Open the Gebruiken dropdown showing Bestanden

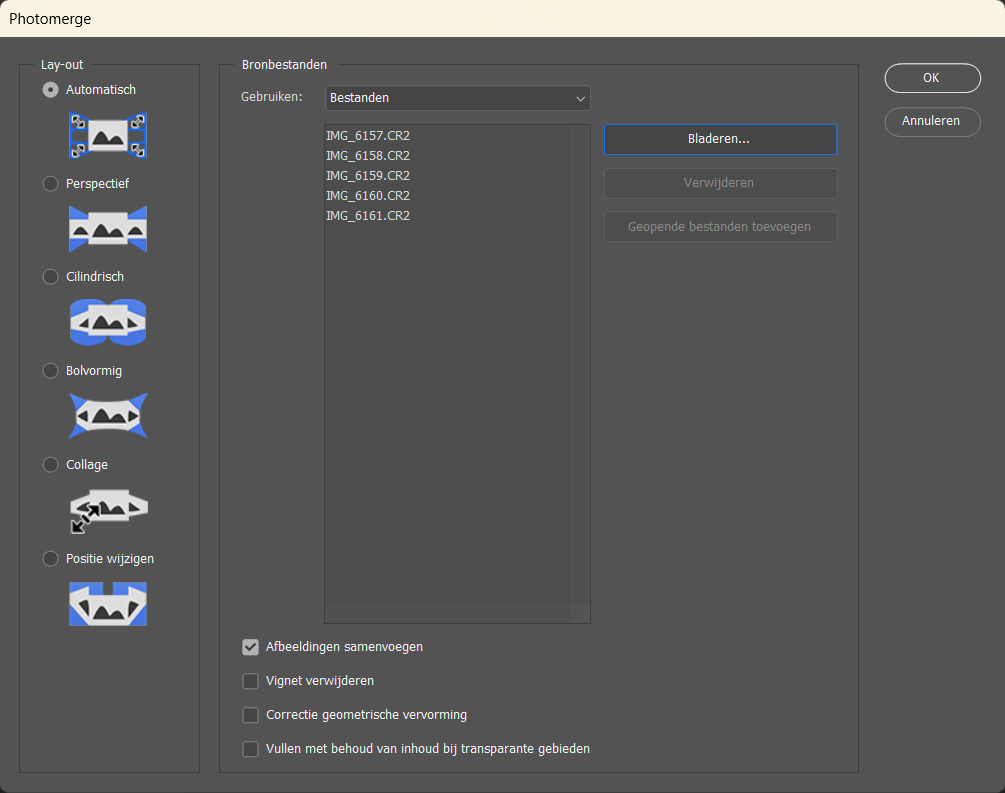coord(458,98)
